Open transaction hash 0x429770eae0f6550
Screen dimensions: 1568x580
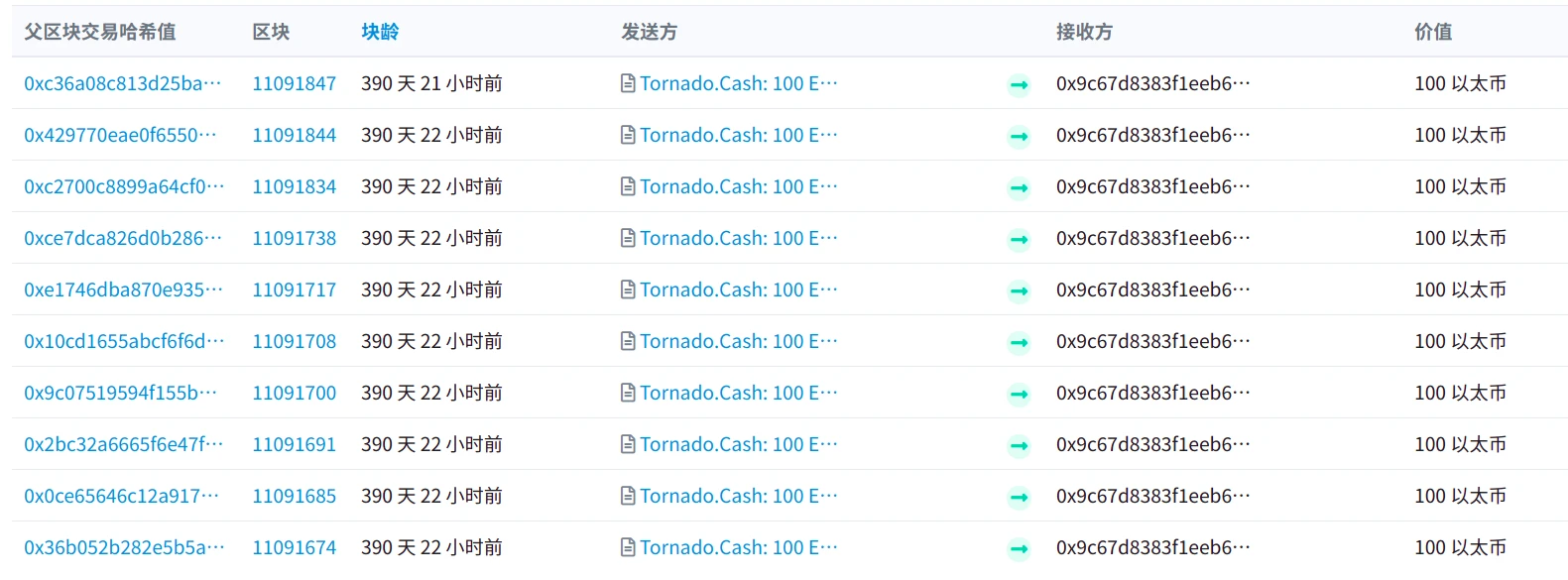point(120,135)
